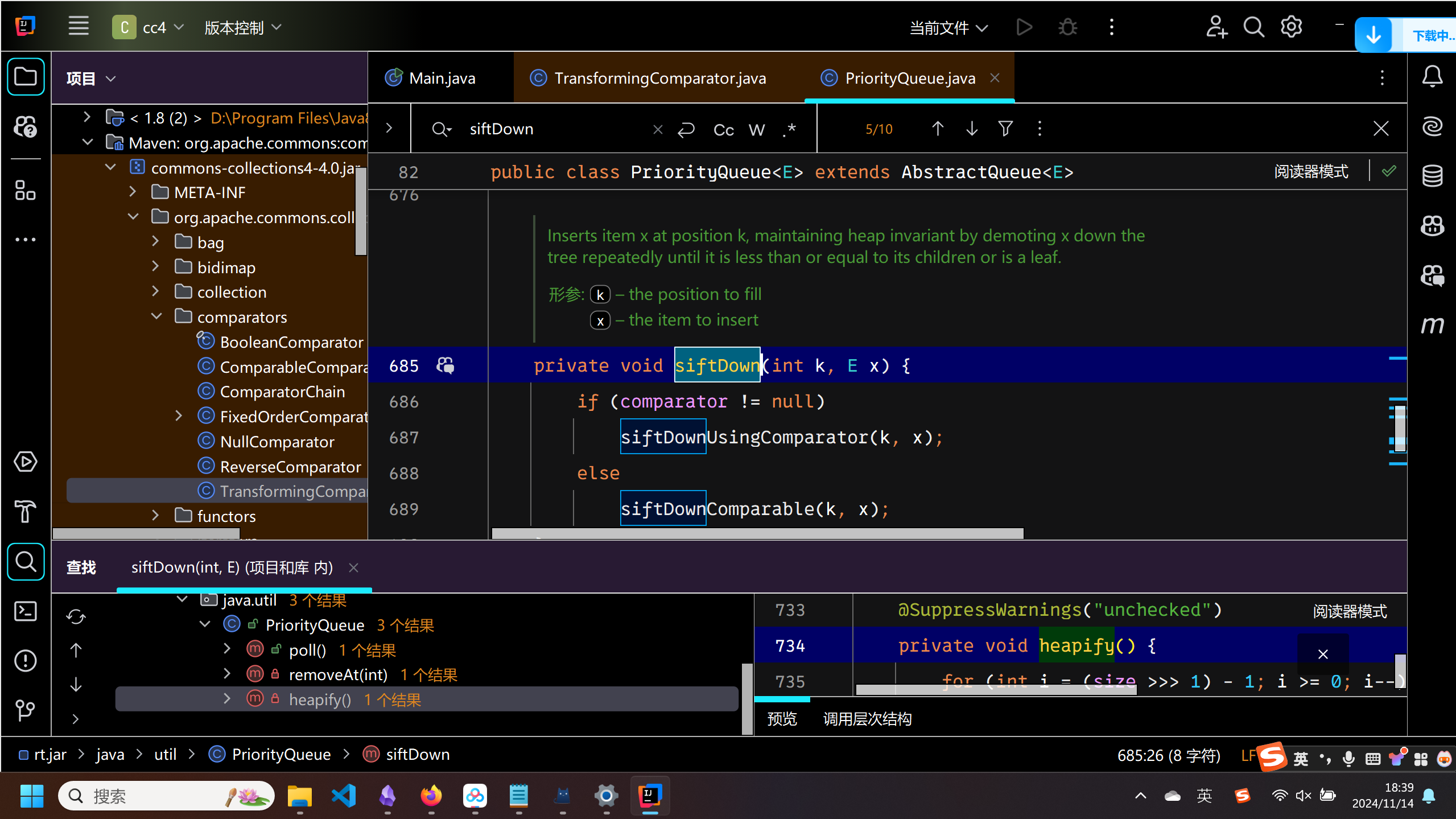
Task: Click the find results vertical scrollbar
Action: pos(747,699)
